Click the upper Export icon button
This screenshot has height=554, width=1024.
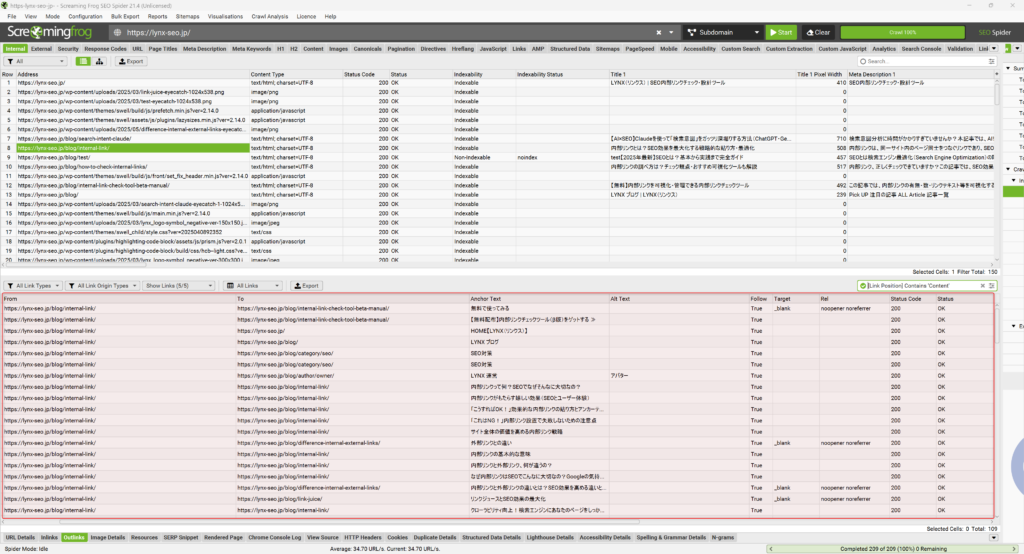point(131,61)
